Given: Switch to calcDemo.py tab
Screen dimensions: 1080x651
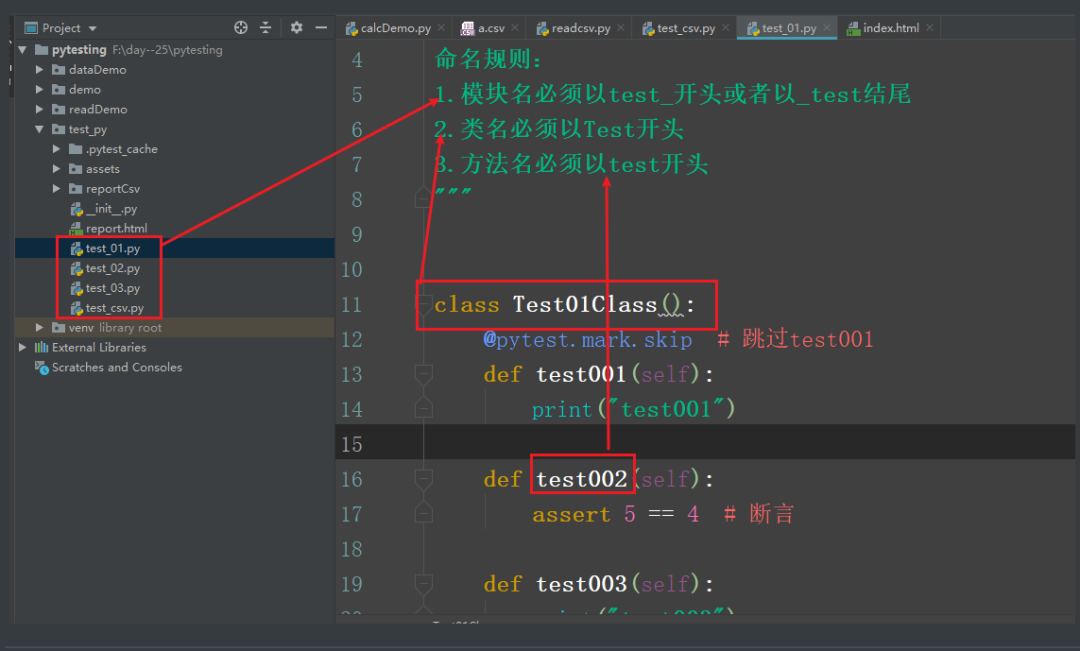Looking at the screenshot, I should [x=395, y=28].
